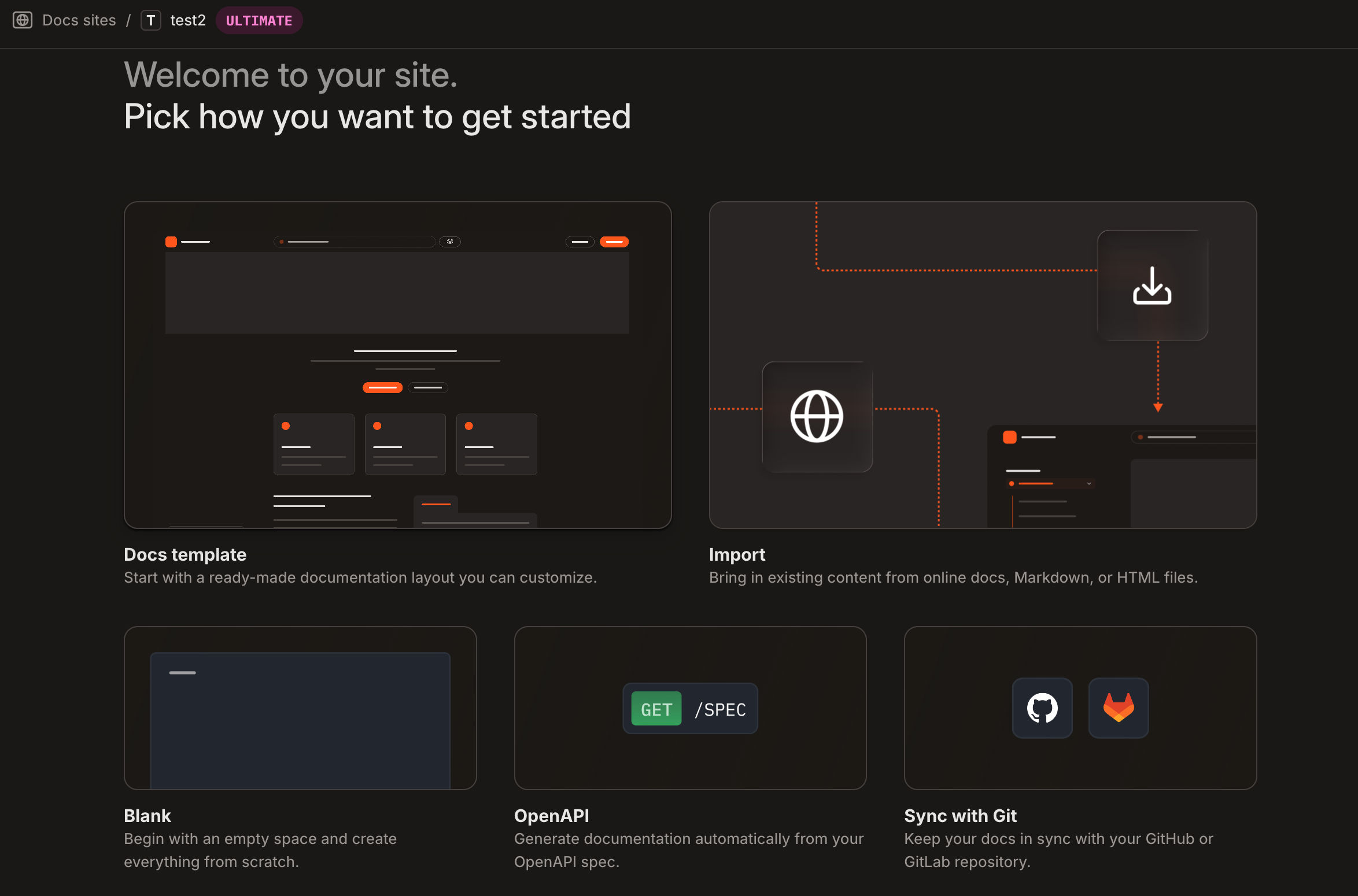Click 'Begin with an empty space' description
Viewport: 1358px width, 896px height.
tap(260, 850)
